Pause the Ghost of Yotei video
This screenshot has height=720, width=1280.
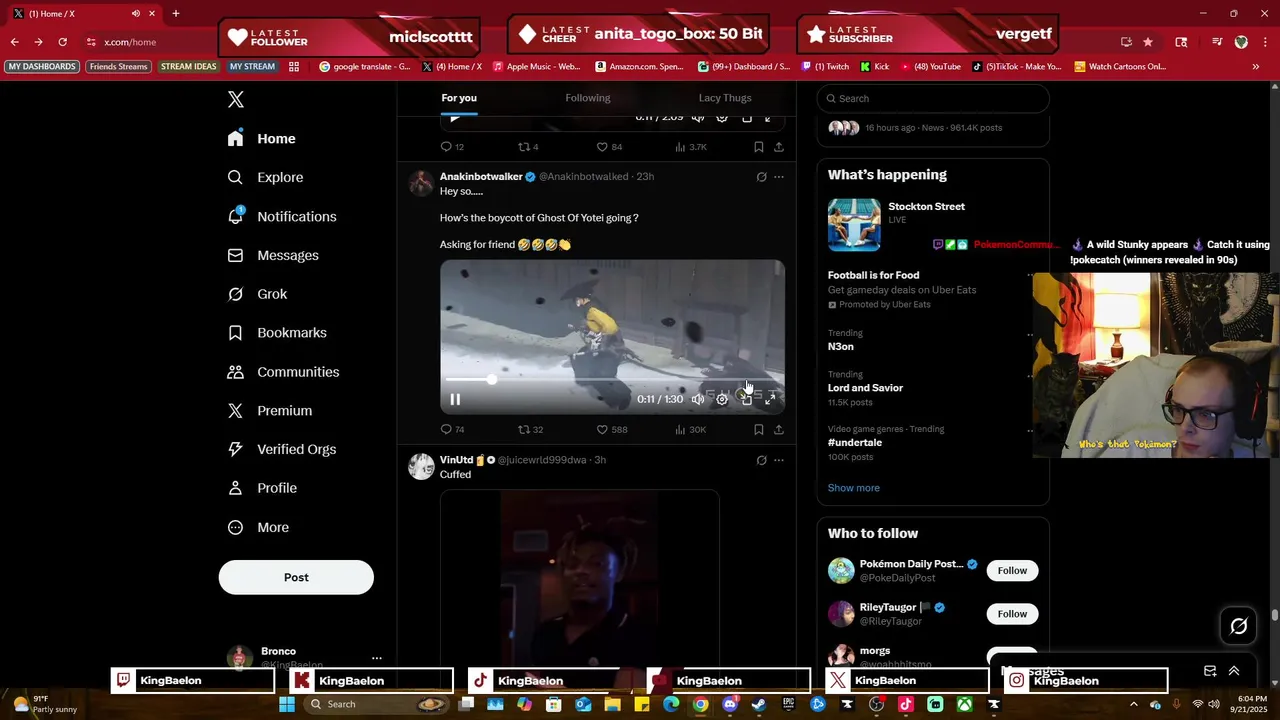pyautogui.click(x=455, y=399)
